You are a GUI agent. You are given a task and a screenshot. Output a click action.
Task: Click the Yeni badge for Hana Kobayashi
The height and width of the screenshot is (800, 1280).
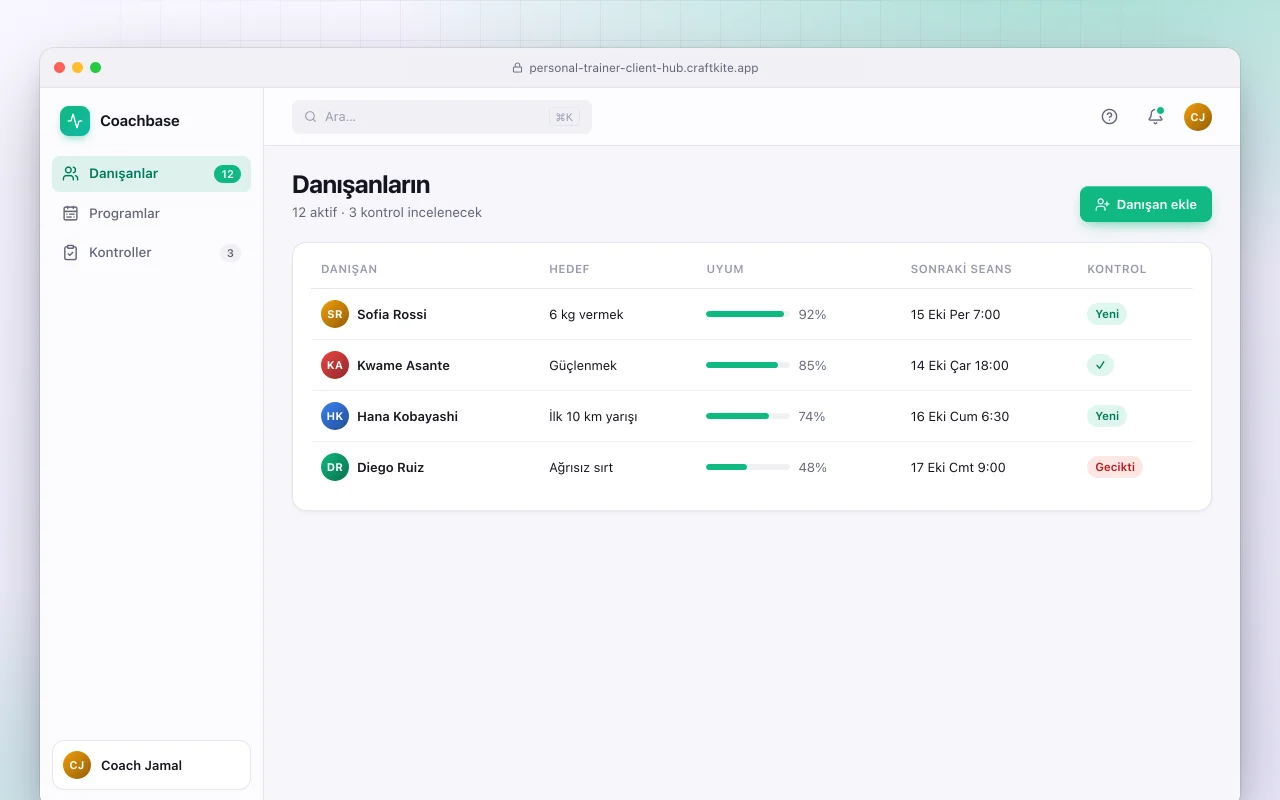(x=1107, y=416)
